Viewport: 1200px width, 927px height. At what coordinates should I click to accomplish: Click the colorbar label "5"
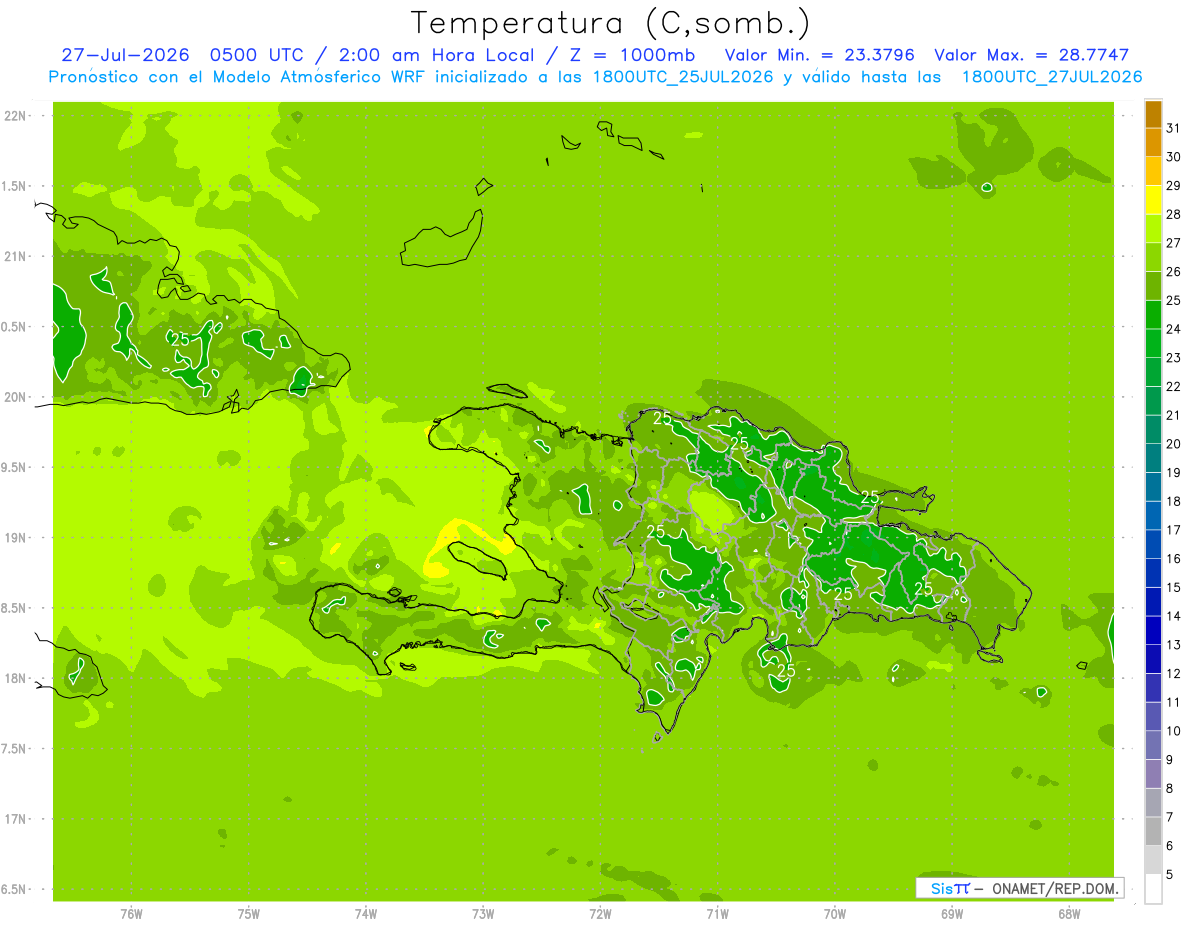tap(1170, 874)
